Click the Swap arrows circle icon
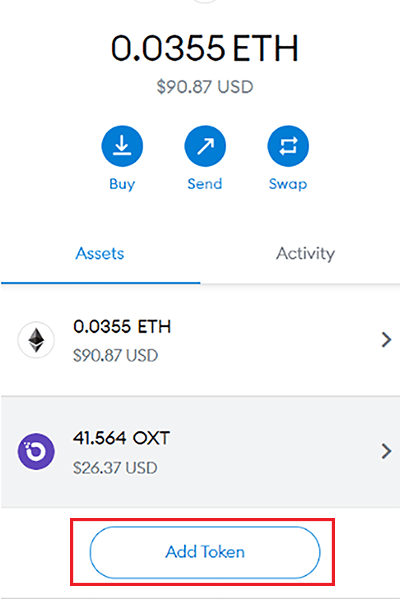This screenshot has height=599, width=400. pos(288,146)
